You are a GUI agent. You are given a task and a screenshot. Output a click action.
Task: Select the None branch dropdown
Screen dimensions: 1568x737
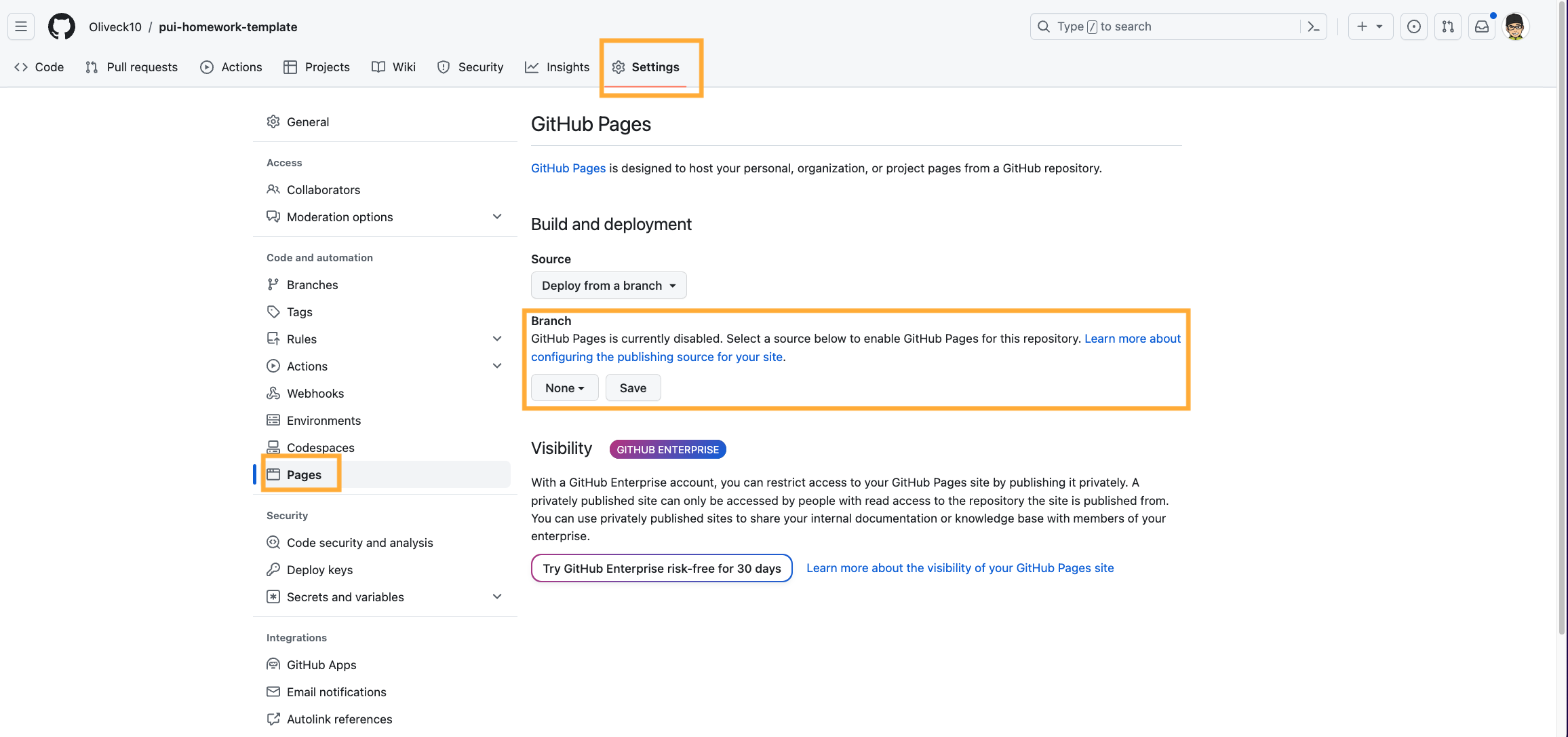[x=564, y=388]
